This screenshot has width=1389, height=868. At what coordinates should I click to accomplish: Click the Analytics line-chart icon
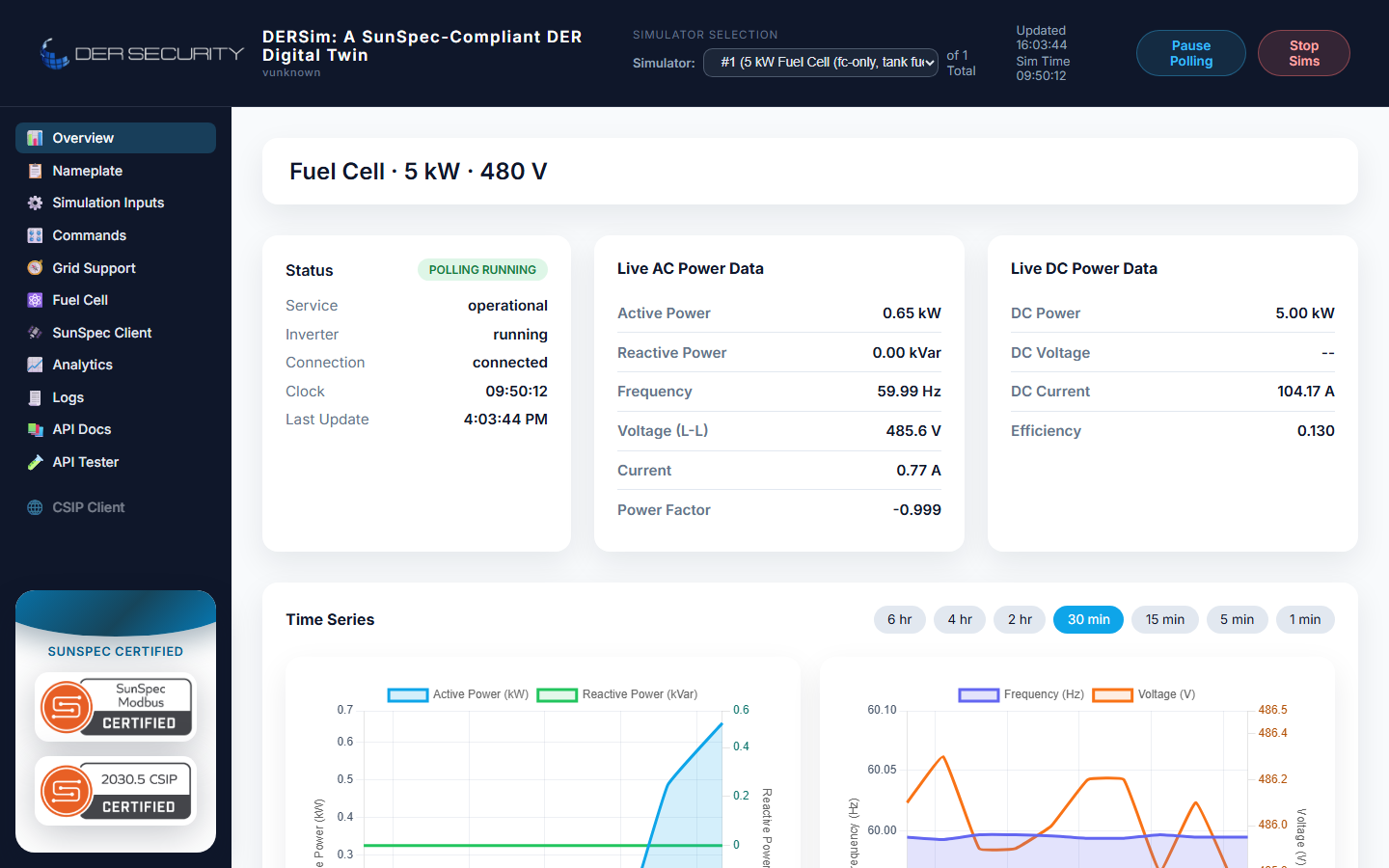tap(35, 365)
